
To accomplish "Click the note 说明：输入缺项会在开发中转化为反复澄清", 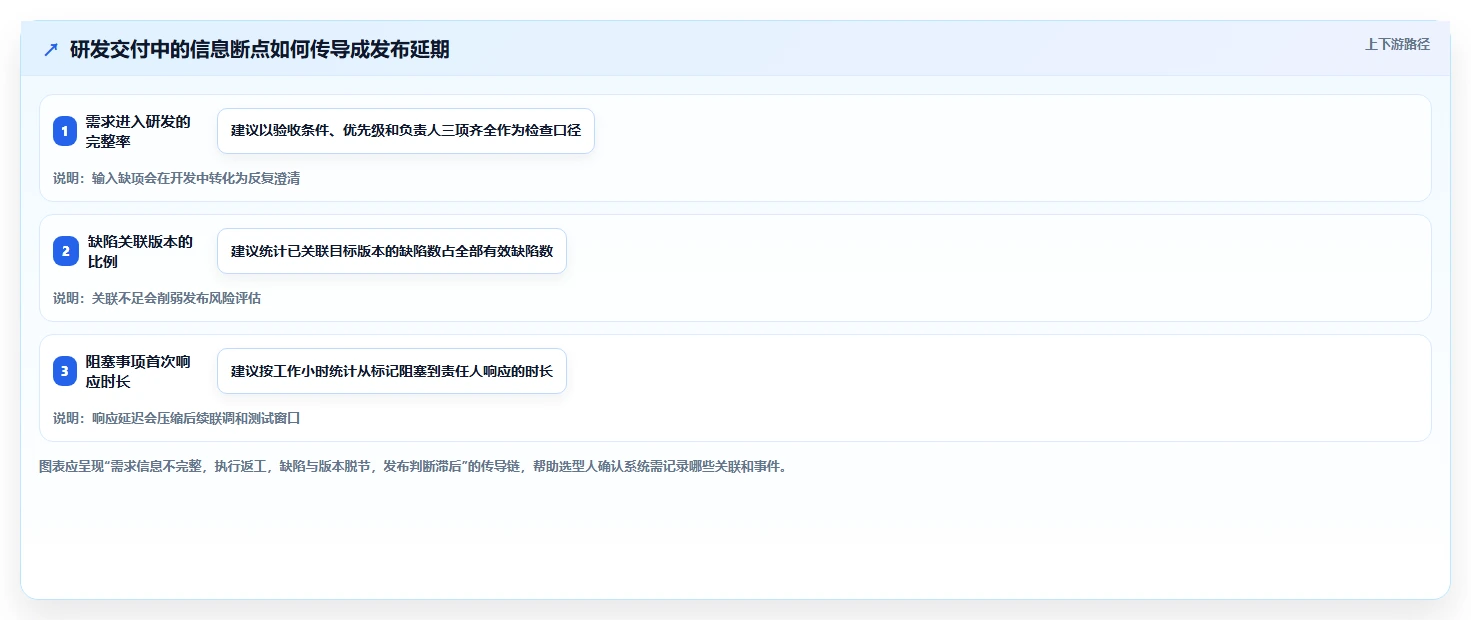I will coord(177,178).
